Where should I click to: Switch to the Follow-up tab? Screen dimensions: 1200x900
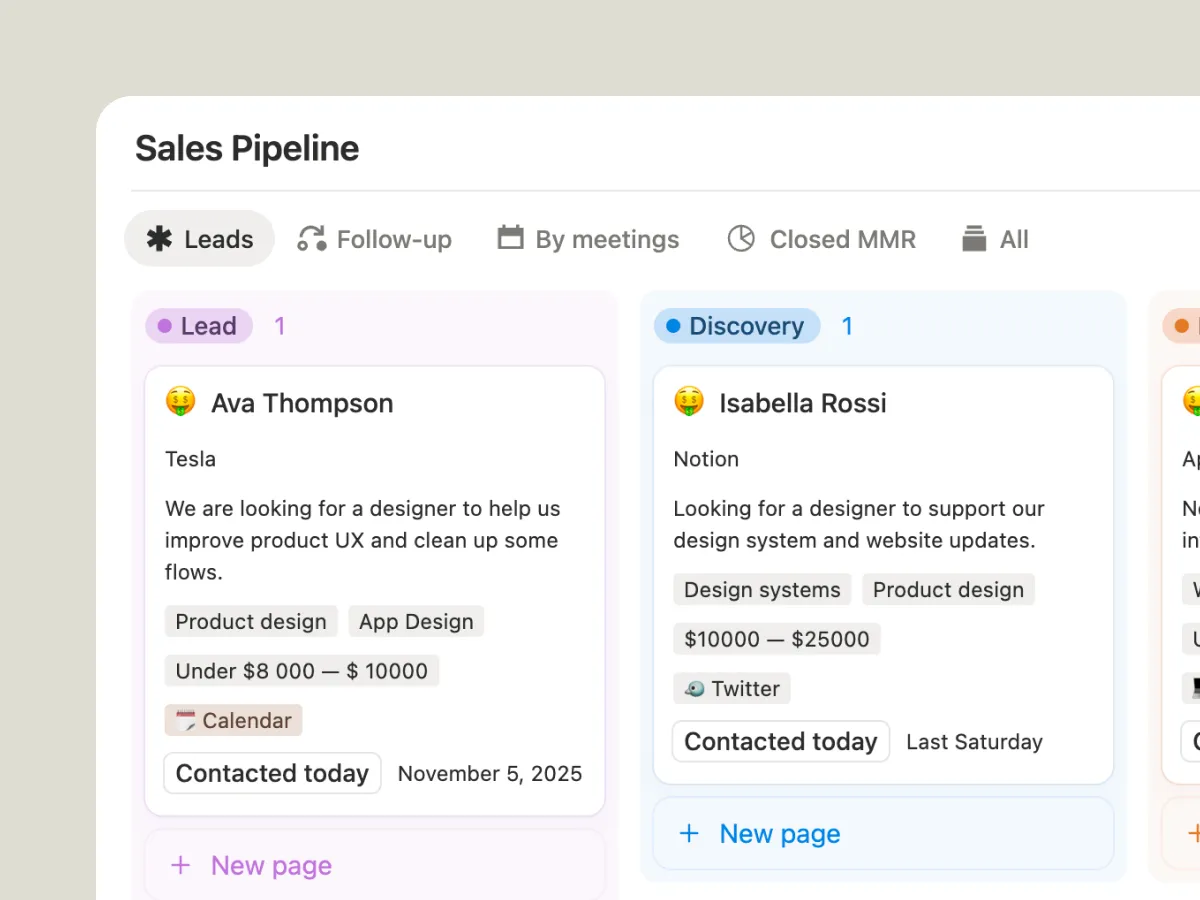[375, 239]
